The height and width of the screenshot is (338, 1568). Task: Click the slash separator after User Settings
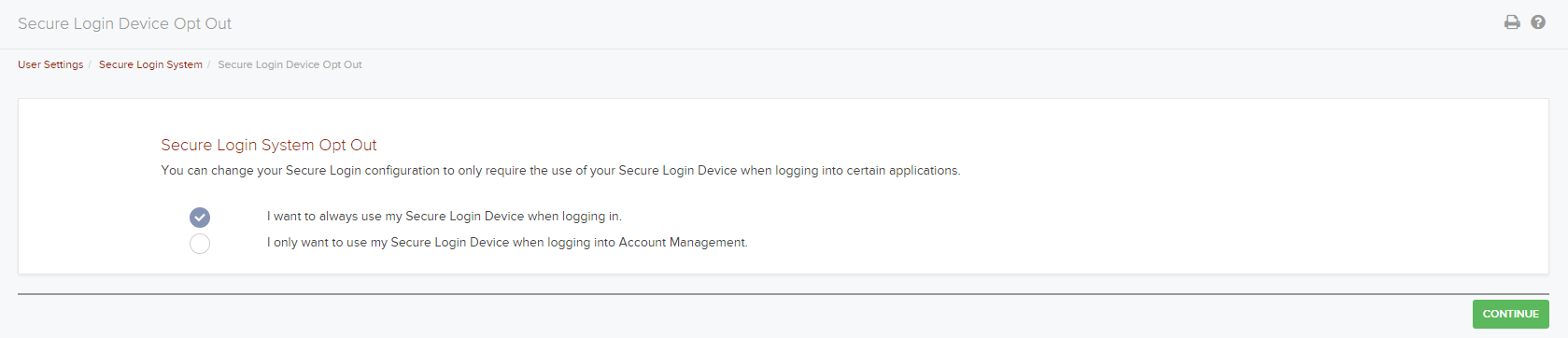[x=90, y=64]
